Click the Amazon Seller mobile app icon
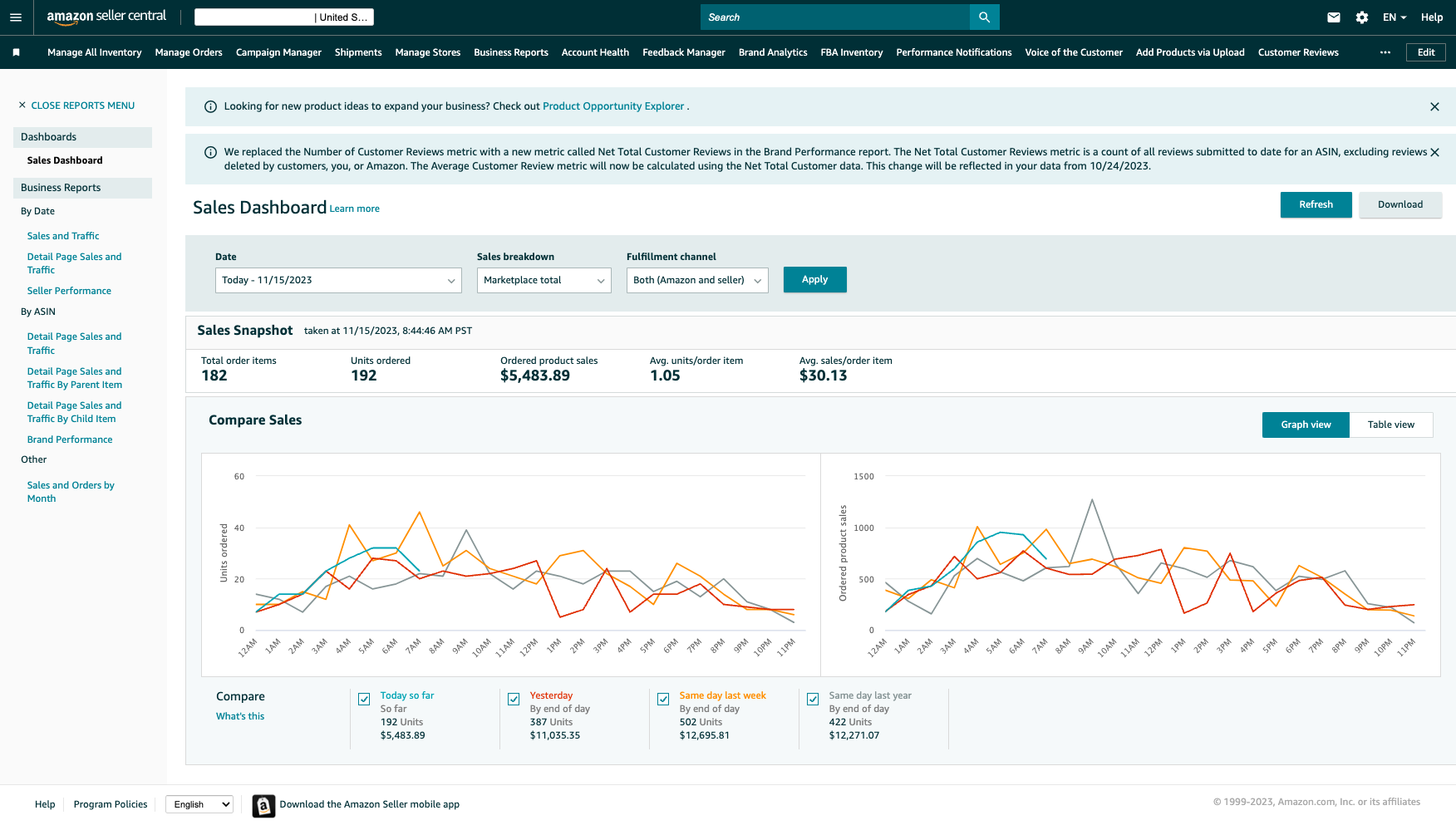This screenshot has width=1456, height=825. point(263,805)
